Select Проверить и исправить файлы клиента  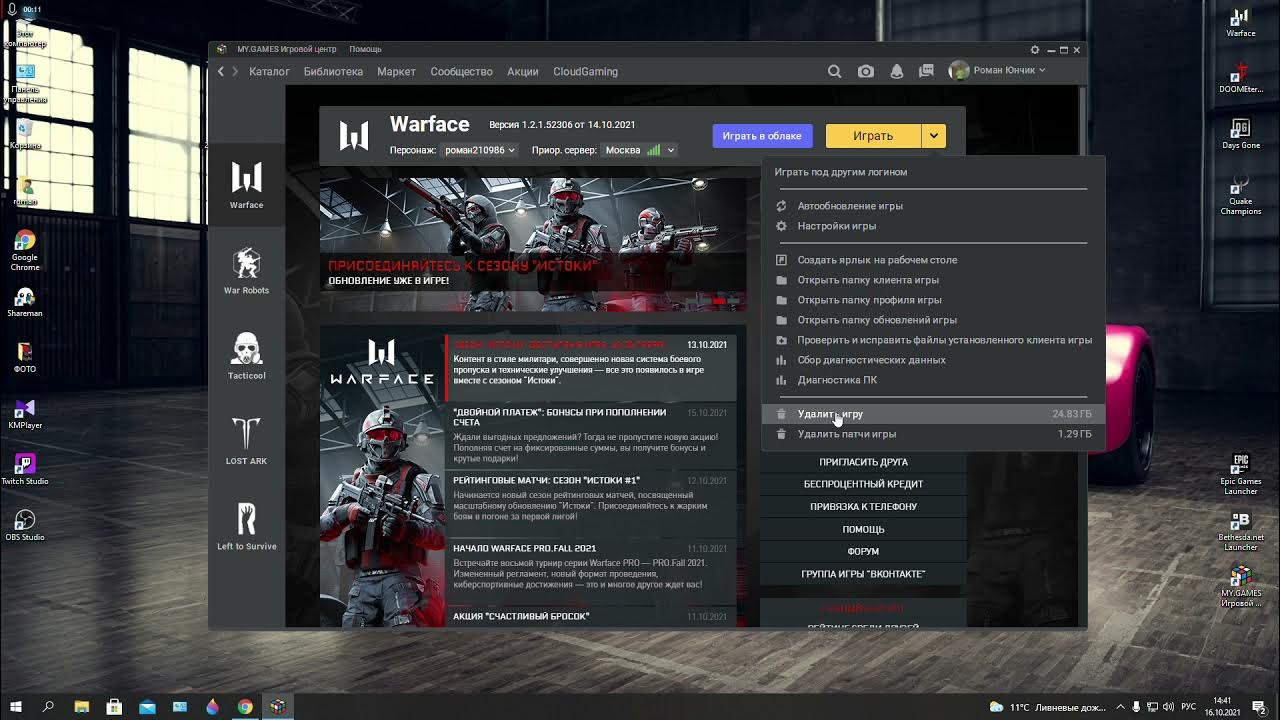(x=932, y=340)
